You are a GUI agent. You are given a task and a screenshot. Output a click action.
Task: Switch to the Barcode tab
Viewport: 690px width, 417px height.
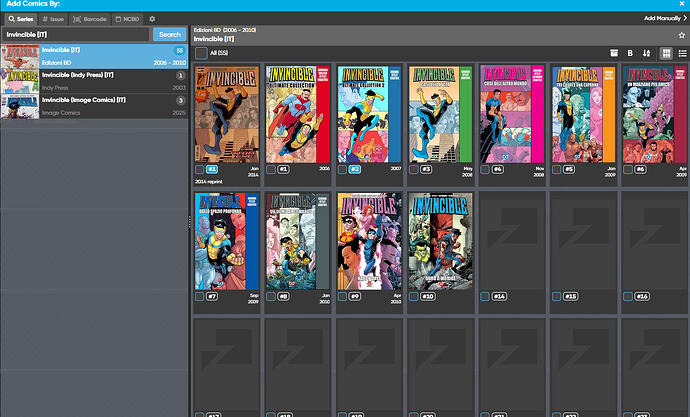point(89,19)
